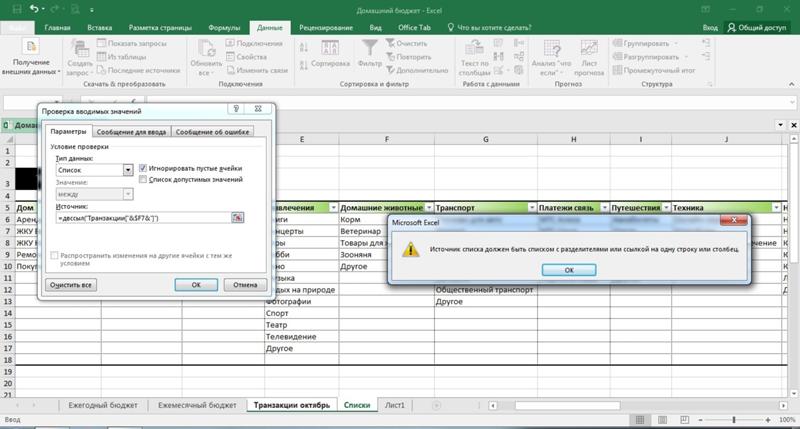Click the Лист прогноза icon
This screenshot has width=800, height=429.
(x=589, y=50)
